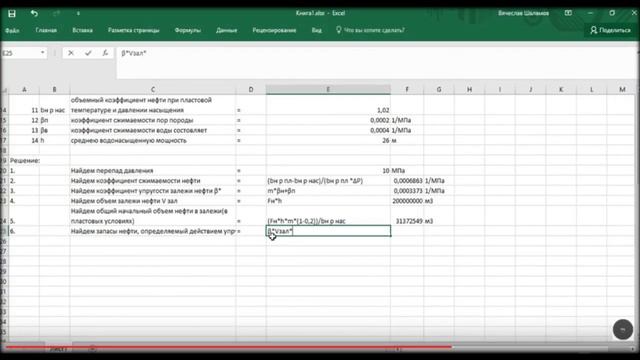Click the Name Box showing E25
The width and height of the screenshot is (640, 360).
(x=21, y=53)
